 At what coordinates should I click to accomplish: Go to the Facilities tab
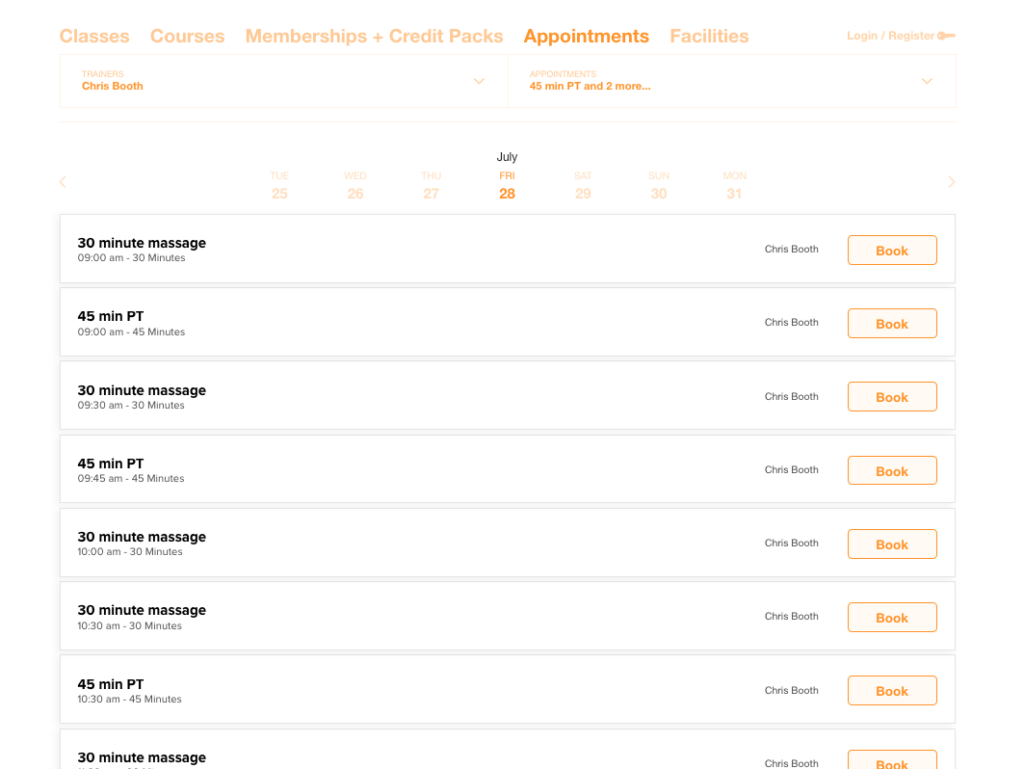(x=709, y=36)
